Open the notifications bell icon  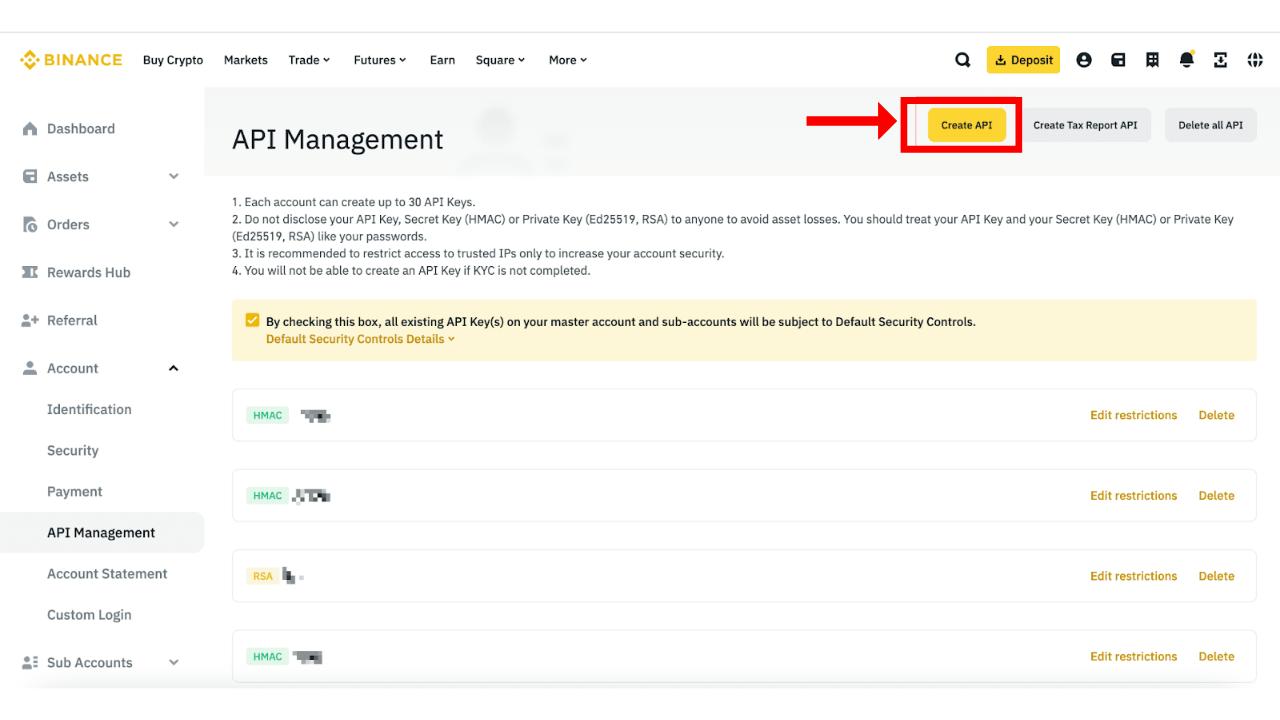click(1187, 60)
